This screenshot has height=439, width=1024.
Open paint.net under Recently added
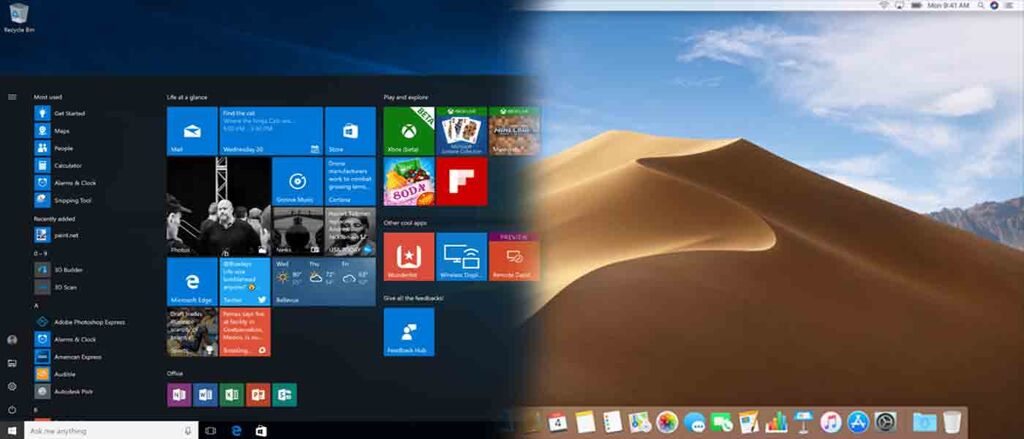click(x=57, y=235)
